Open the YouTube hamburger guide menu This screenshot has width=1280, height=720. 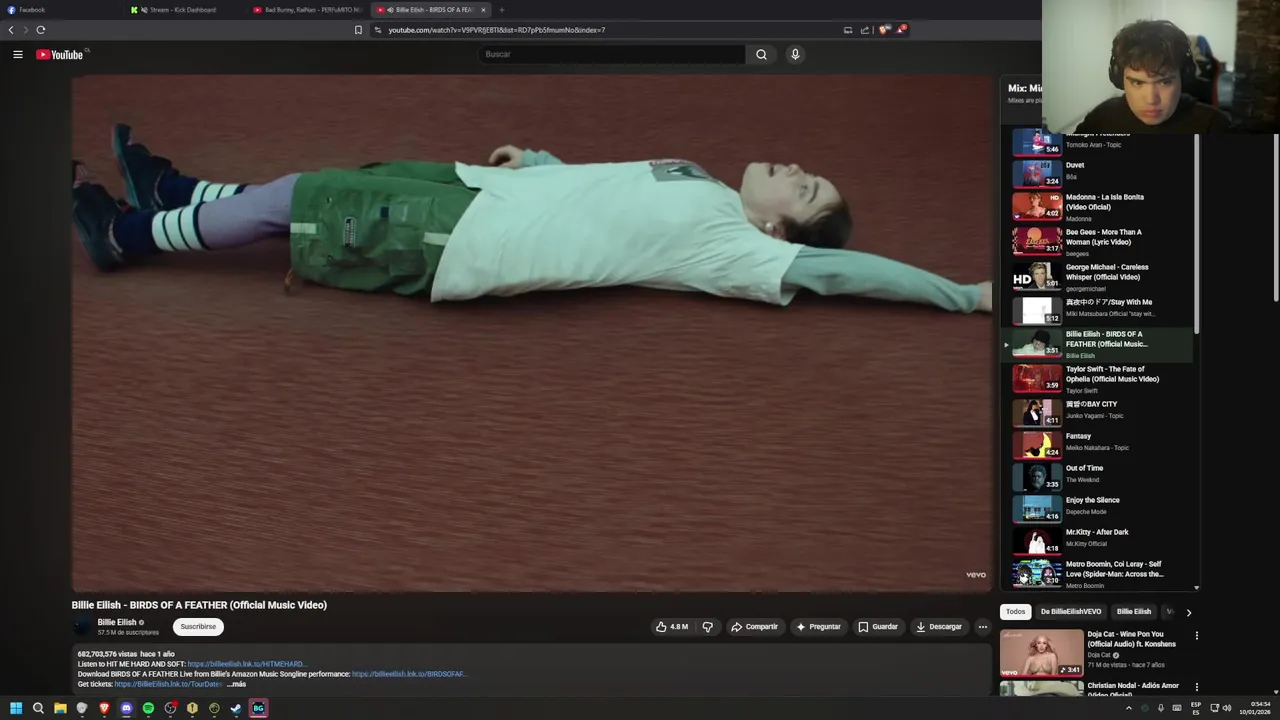tap(18, 54)
